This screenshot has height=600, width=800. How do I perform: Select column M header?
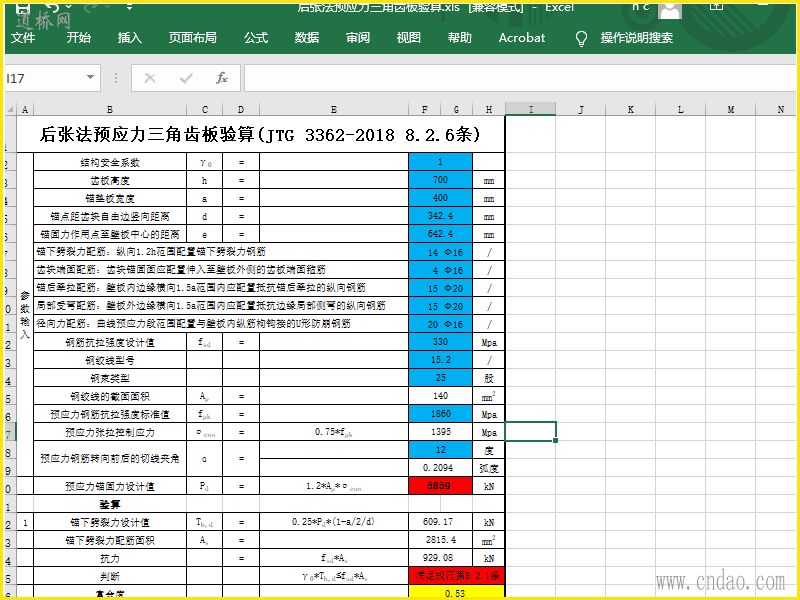tap(731, 109)
